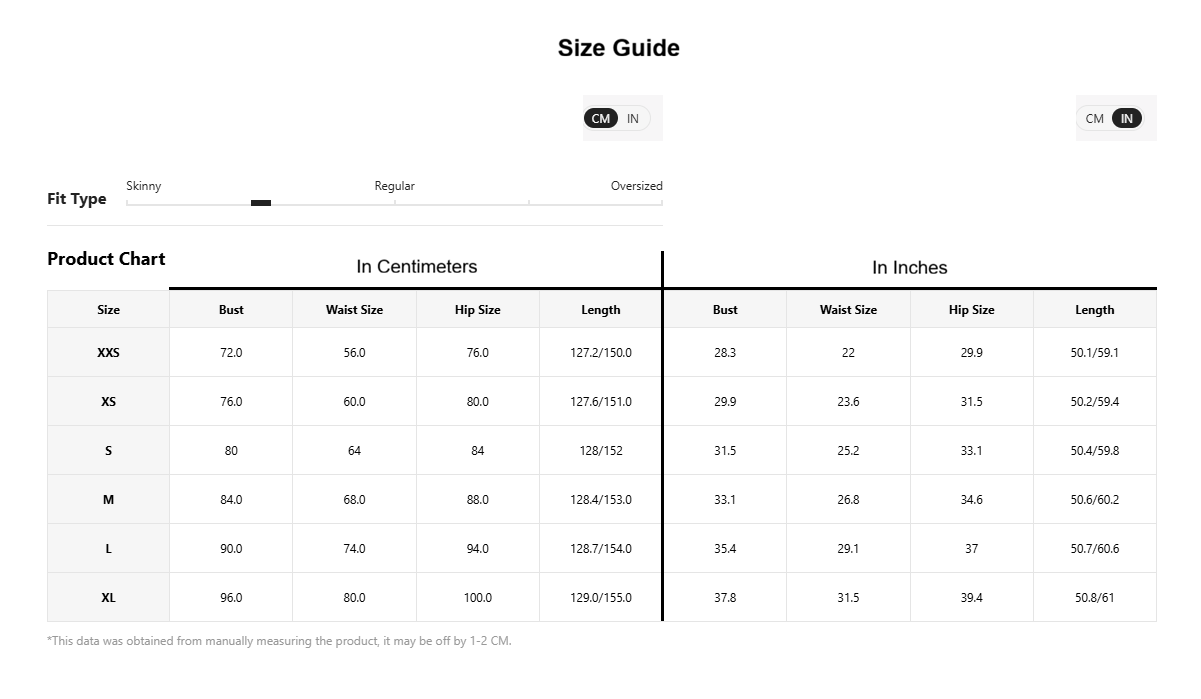The width and height of the screenshot is (1201, 699).
Task: Select the XS size row header
Action: 108,402
